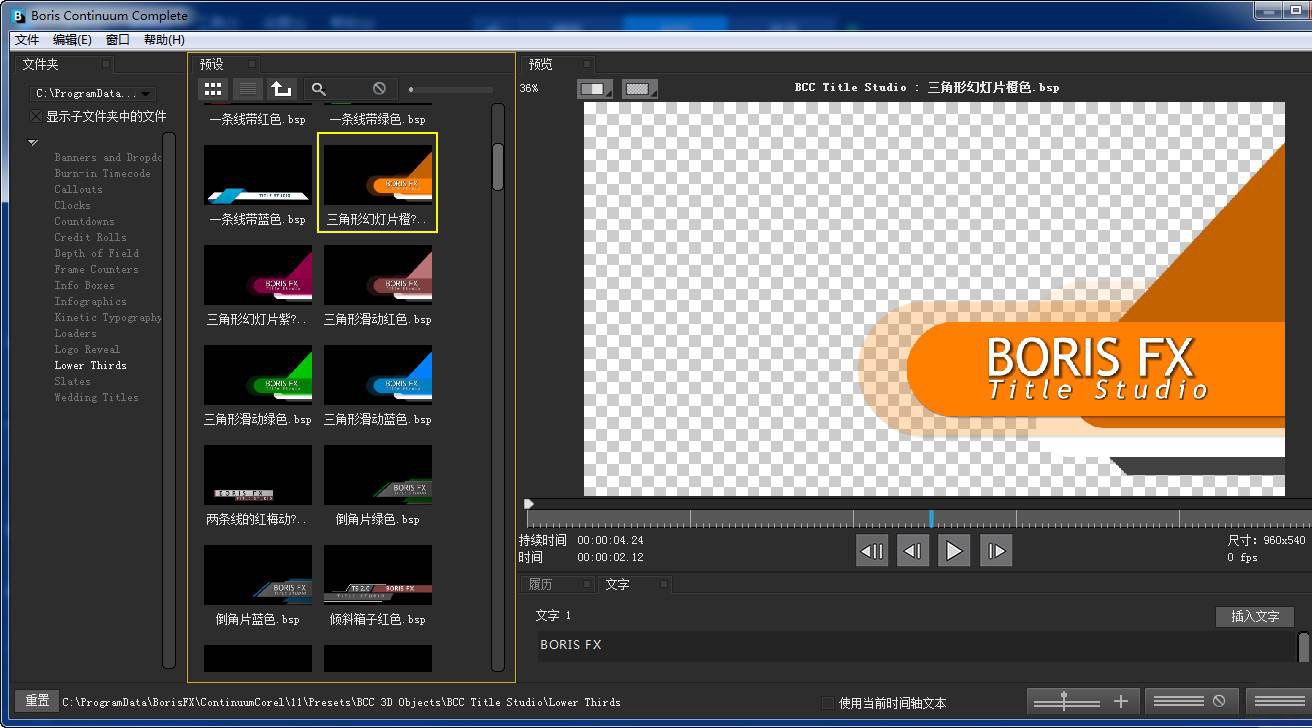The image size is (1312, 728).
Task: Open the 文件 menu
Action: 27,40
